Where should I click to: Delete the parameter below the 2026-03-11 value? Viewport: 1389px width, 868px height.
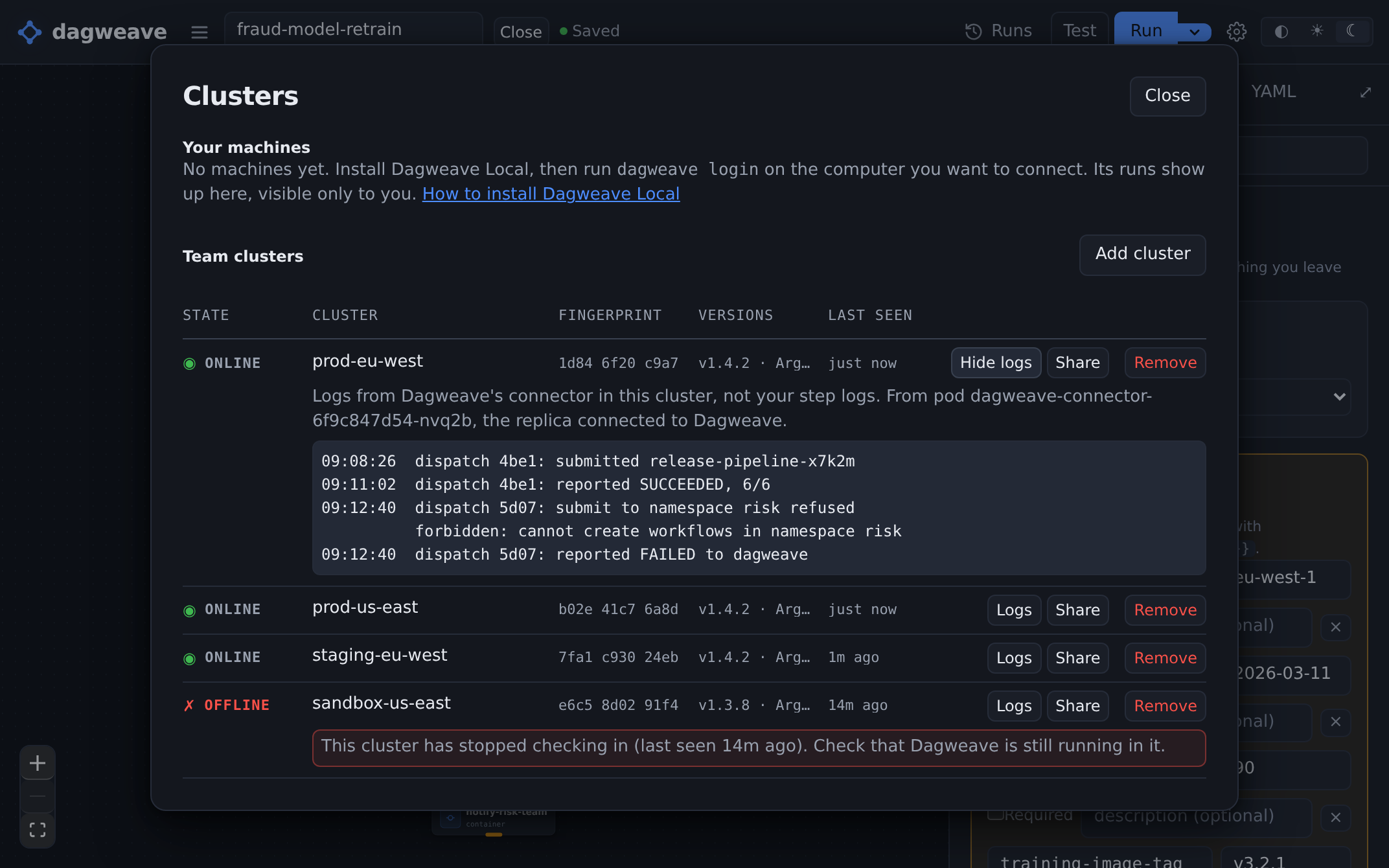coord(1335,722)
